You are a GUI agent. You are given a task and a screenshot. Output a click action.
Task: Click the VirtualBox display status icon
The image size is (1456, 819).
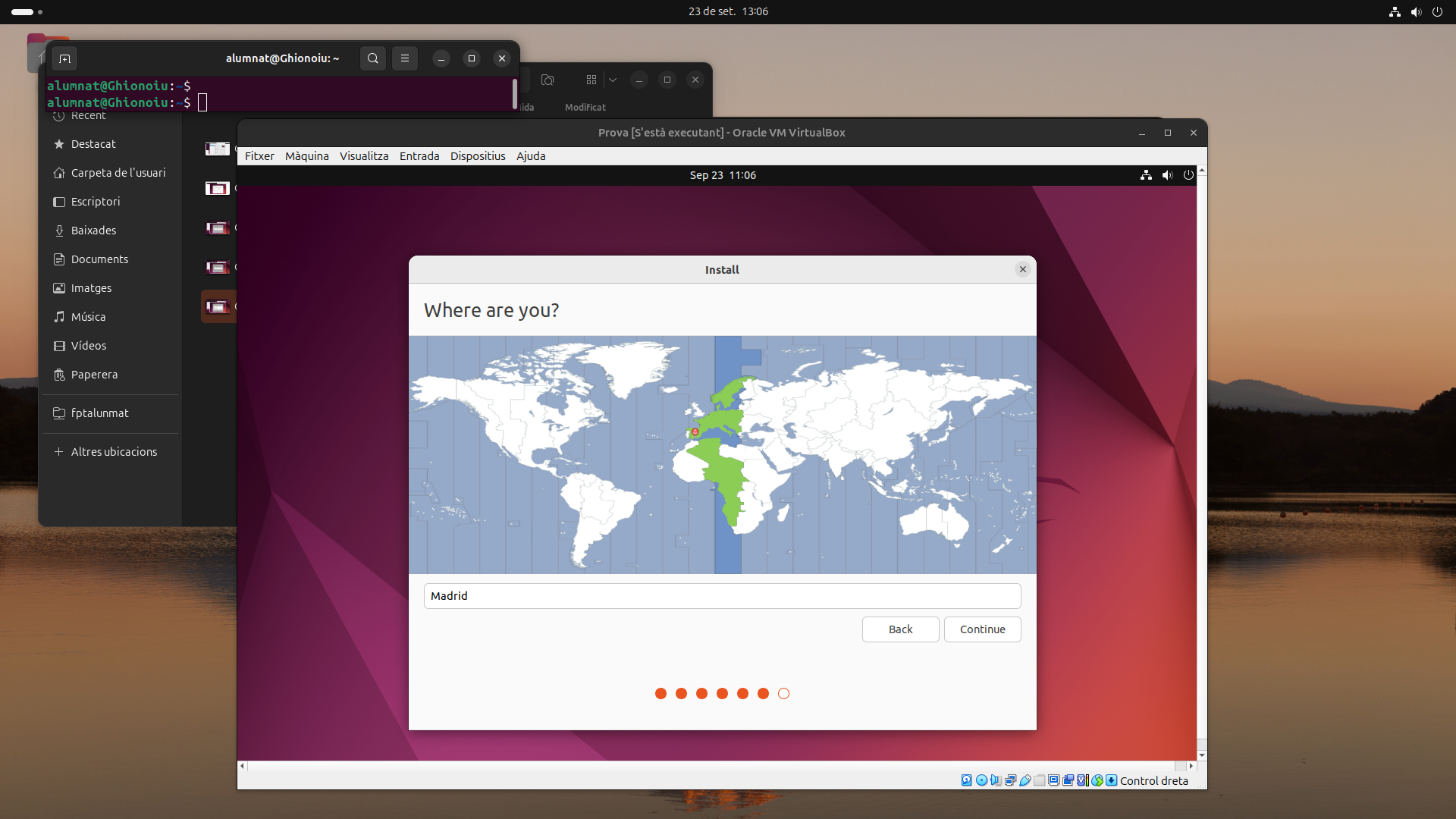(x=1053, y=780)
